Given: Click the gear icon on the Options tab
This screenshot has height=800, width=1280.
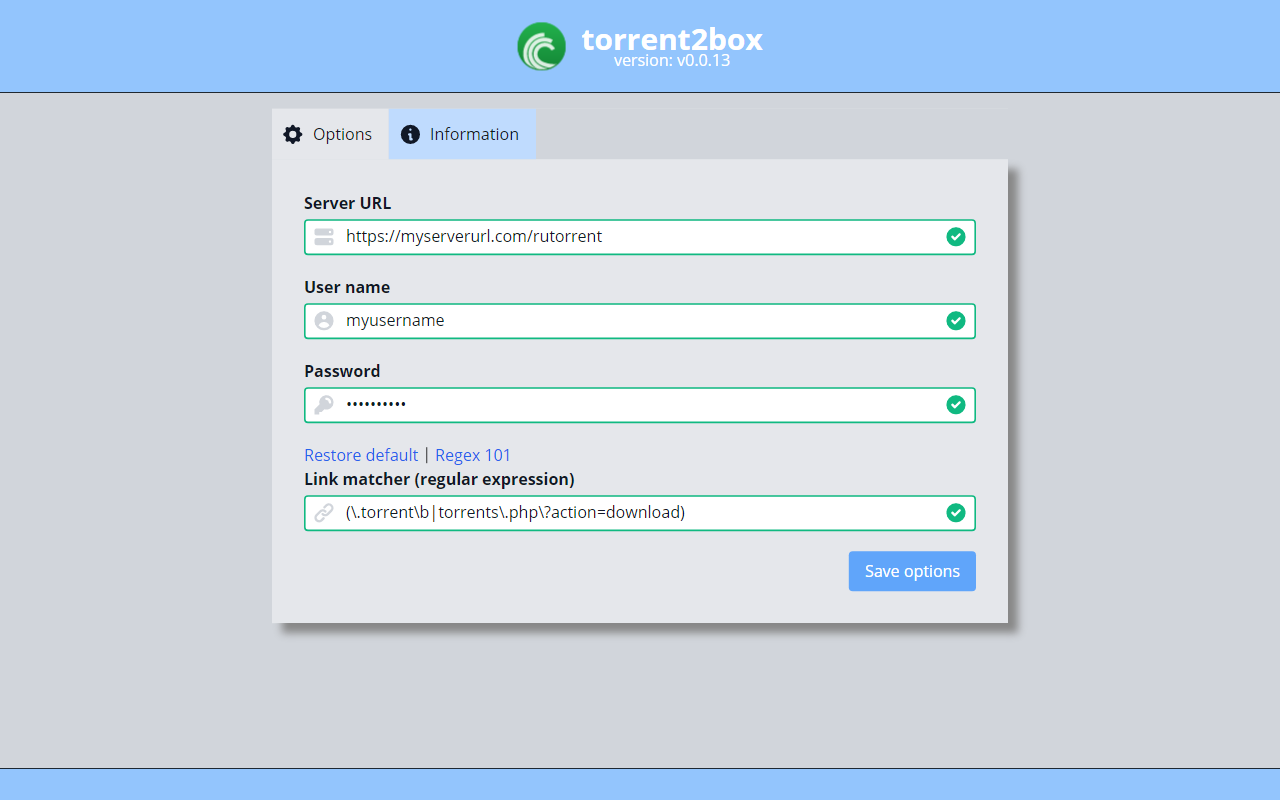Looking at the screenshot, I should [x=293, y=133].
